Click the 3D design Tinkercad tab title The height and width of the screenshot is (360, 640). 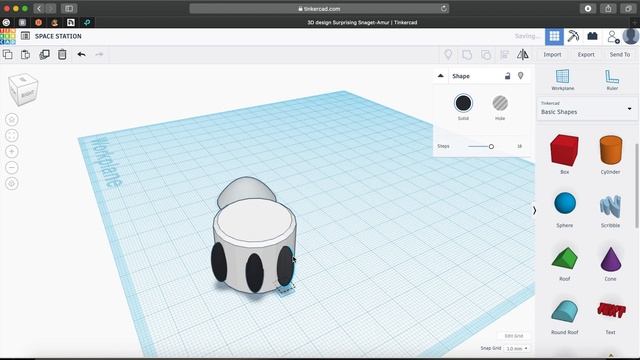coord(362,22)
